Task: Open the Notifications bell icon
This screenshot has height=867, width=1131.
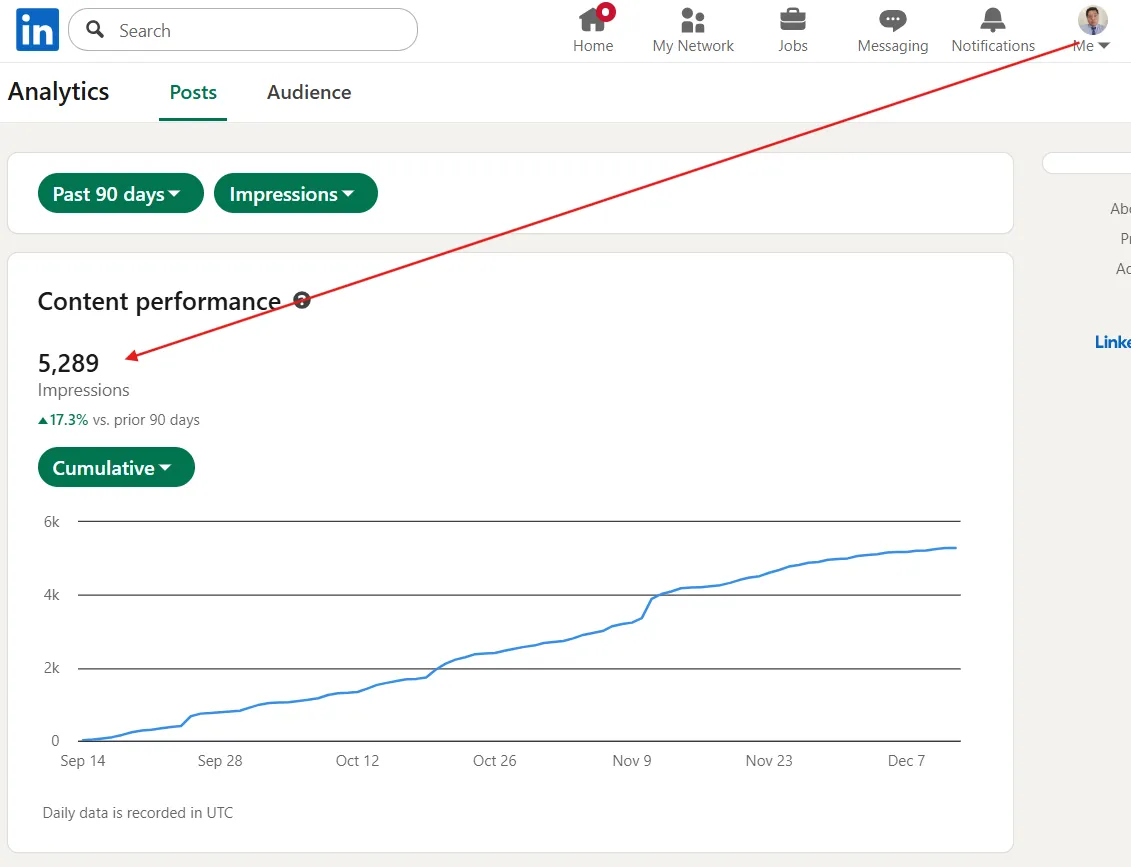Action: click(993, 20)
